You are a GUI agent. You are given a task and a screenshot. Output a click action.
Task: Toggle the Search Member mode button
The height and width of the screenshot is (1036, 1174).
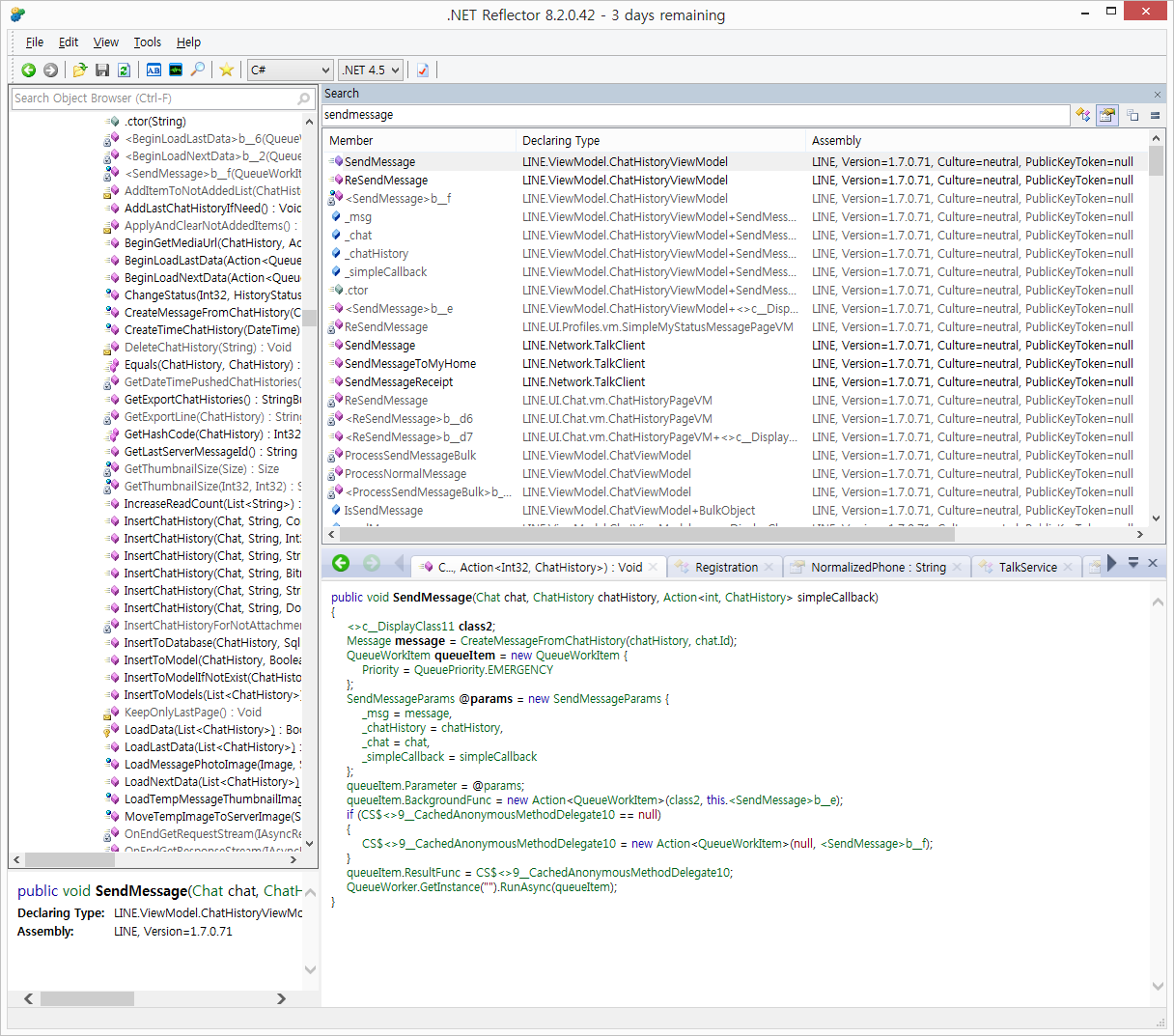1107,115
